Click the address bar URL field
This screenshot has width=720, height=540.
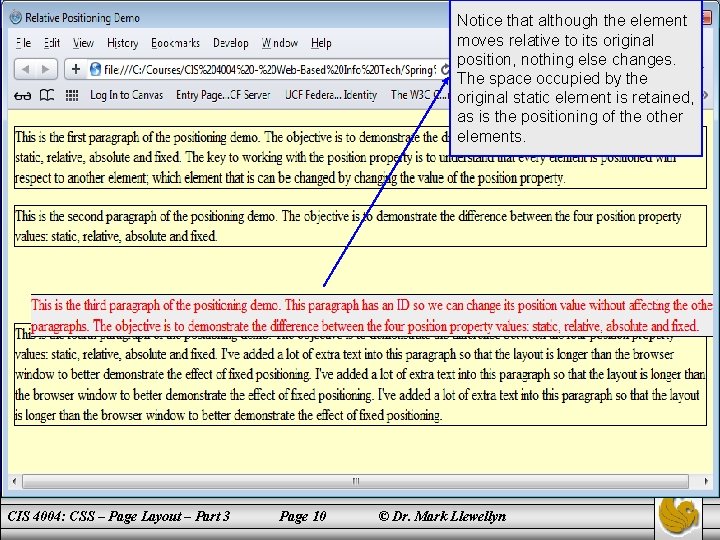click(270, 69)
